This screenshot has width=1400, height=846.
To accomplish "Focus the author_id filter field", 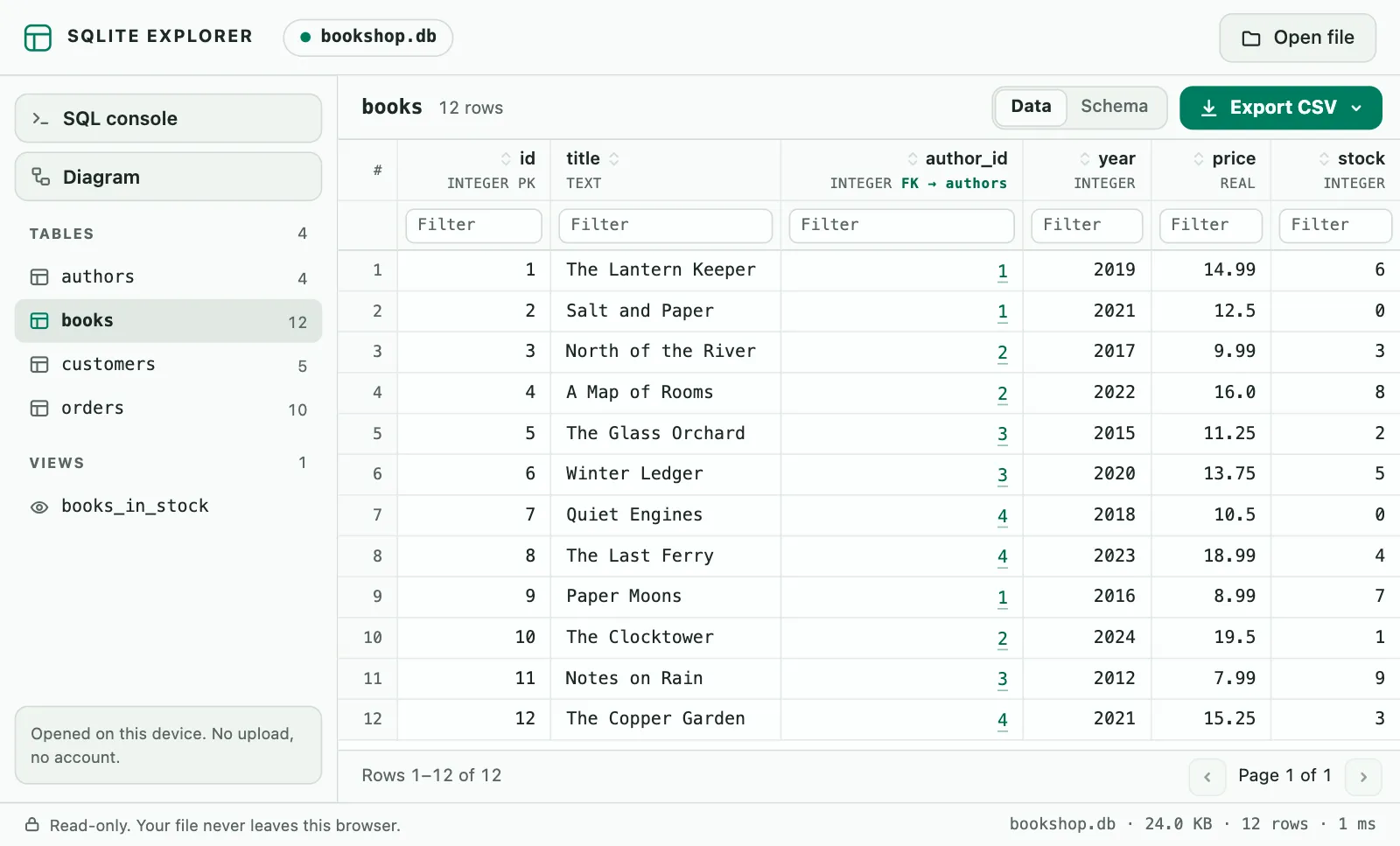I will [x=901, y=226].
